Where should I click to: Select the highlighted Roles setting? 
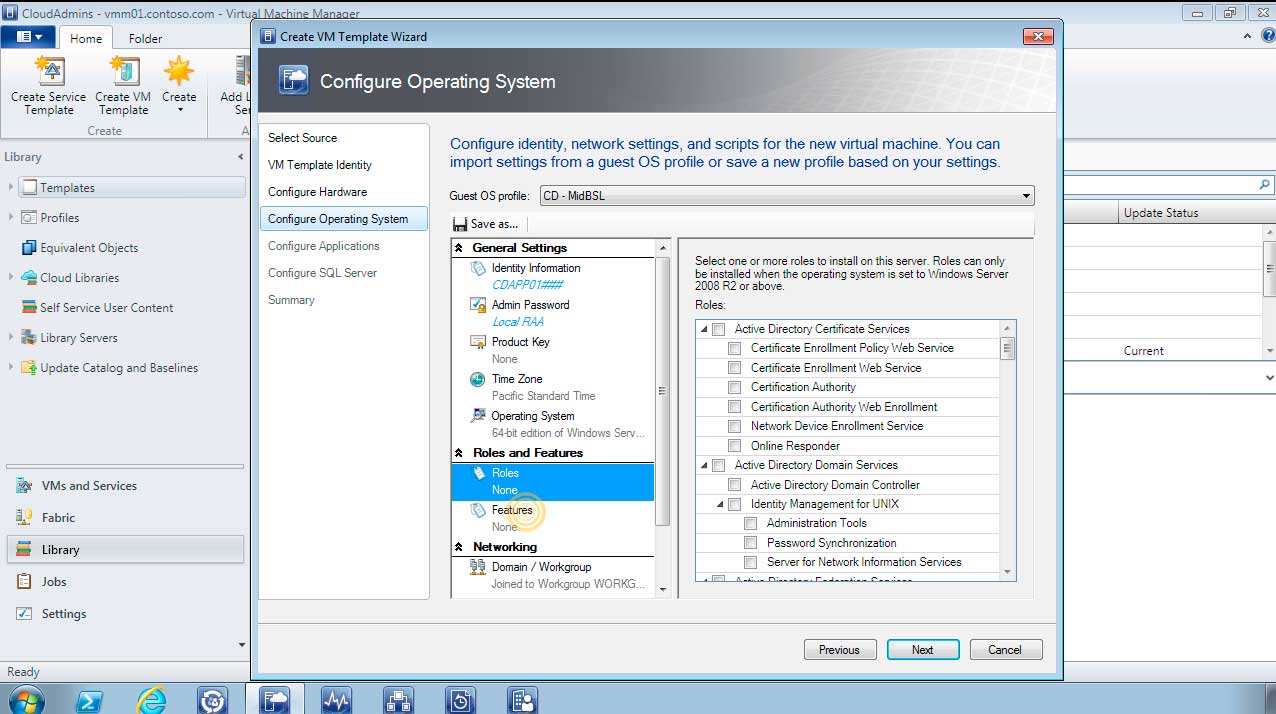(x=553, y=481)
